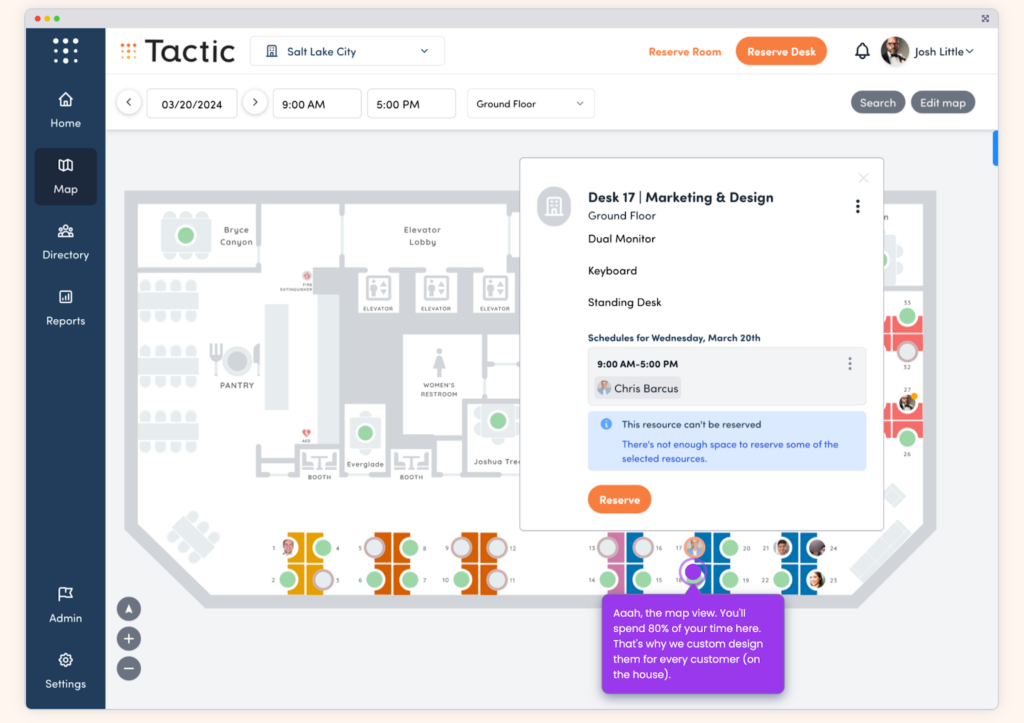Click the orange Reserve button in panel
The width and height of the screenshot is (1024, 723).
click(619, 500)
